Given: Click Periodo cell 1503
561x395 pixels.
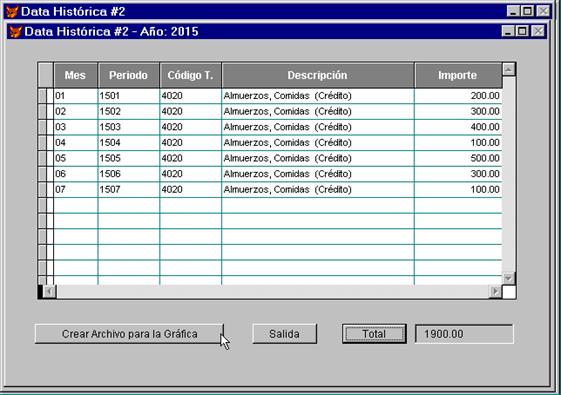Looking at the screenshot, I should point(128,127).
